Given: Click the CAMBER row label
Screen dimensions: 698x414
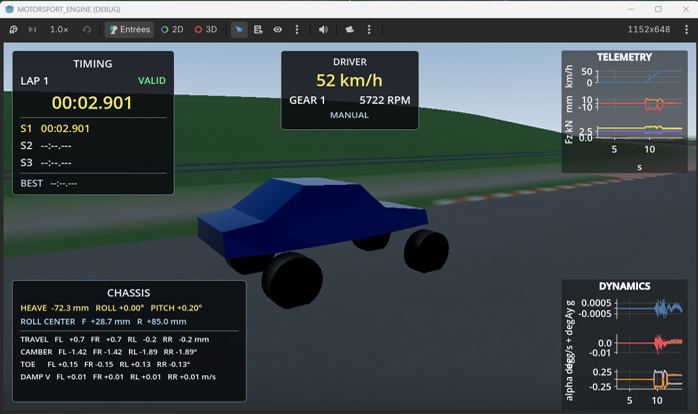Looking at the screenshot, I should pyautogui.click(x=37, y=352).
